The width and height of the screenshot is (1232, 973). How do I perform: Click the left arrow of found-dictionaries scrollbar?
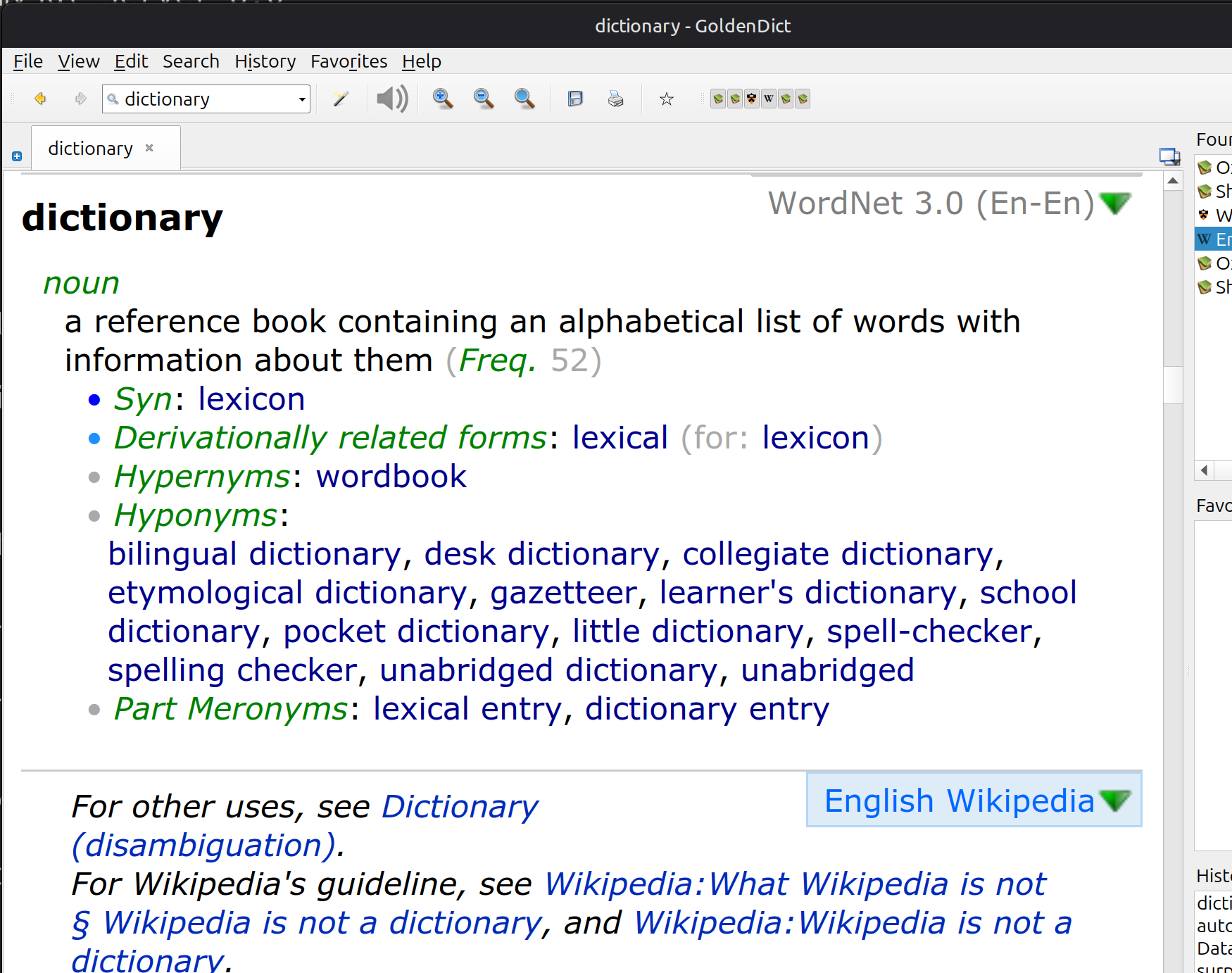pos(1205,470)
